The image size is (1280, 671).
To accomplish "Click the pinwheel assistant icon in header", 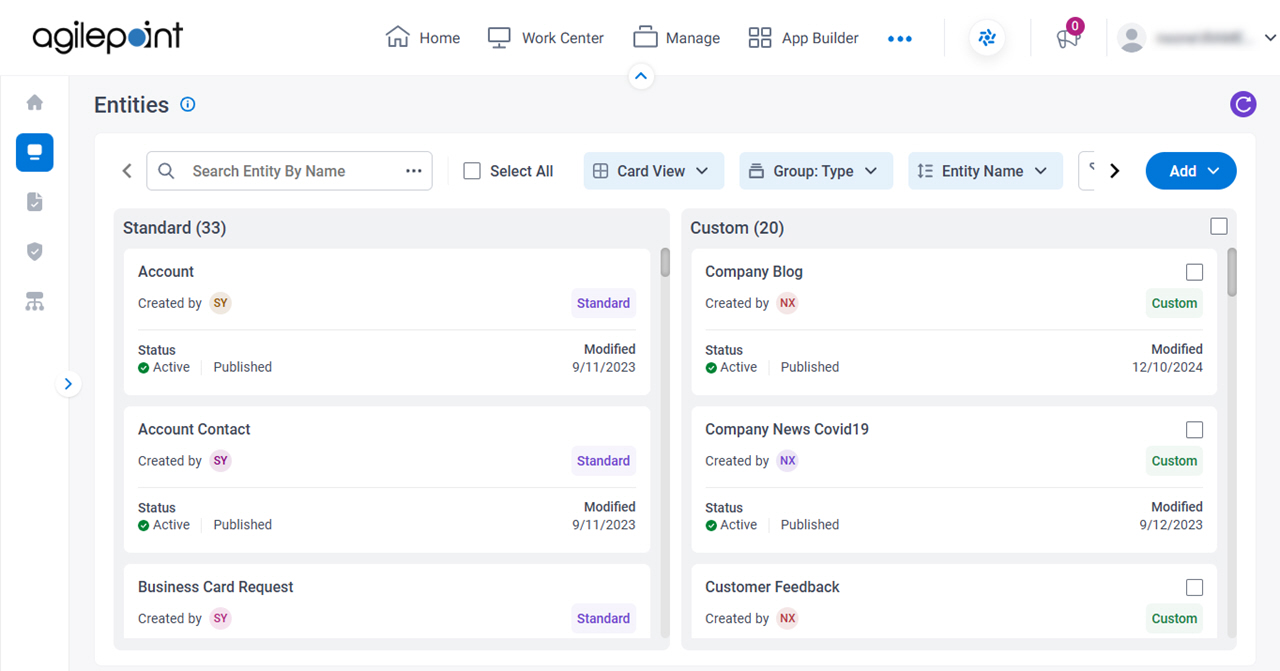I will click(x=987, y=38).
